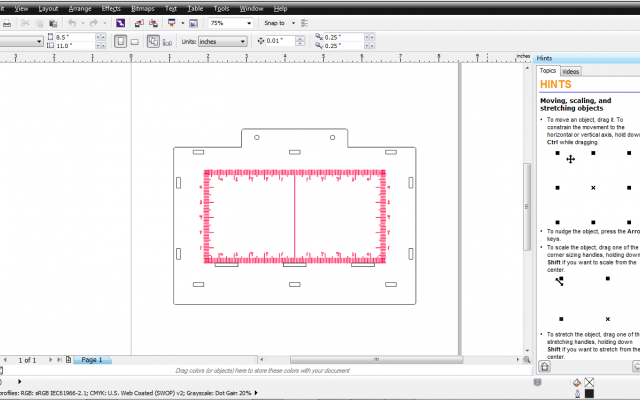This screenshot has height=400, width=640.
Task: Open the Redo history dropdown arrow
Action: tap(104, 23)
